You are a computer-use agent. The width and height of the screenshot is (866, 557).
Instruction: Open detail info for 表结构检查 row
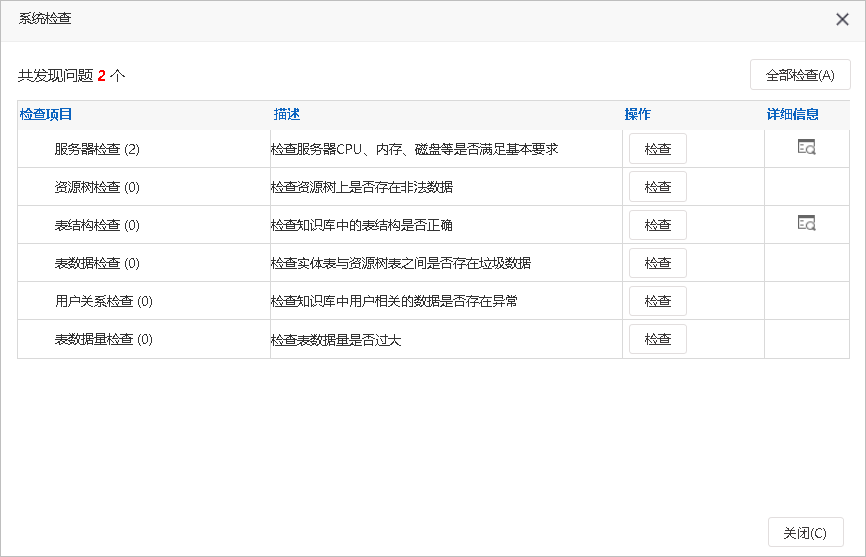[806, 223]
